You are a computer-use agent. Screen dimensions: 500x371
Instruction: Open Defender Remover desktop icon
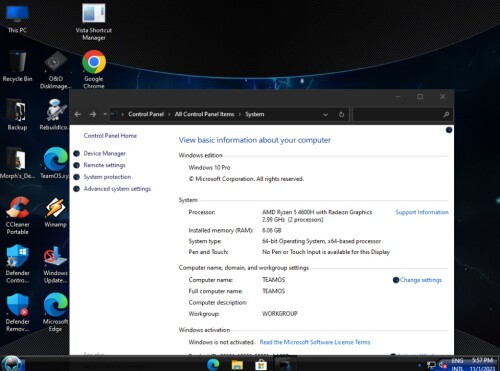point(17,313)
